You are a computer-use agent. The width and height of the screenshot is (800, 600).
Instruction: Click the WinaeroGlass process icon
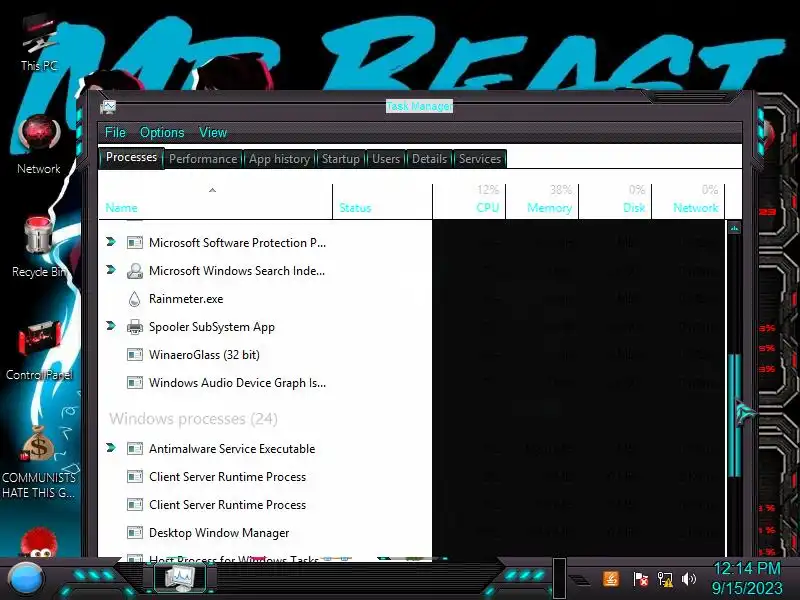pos(135,355)
